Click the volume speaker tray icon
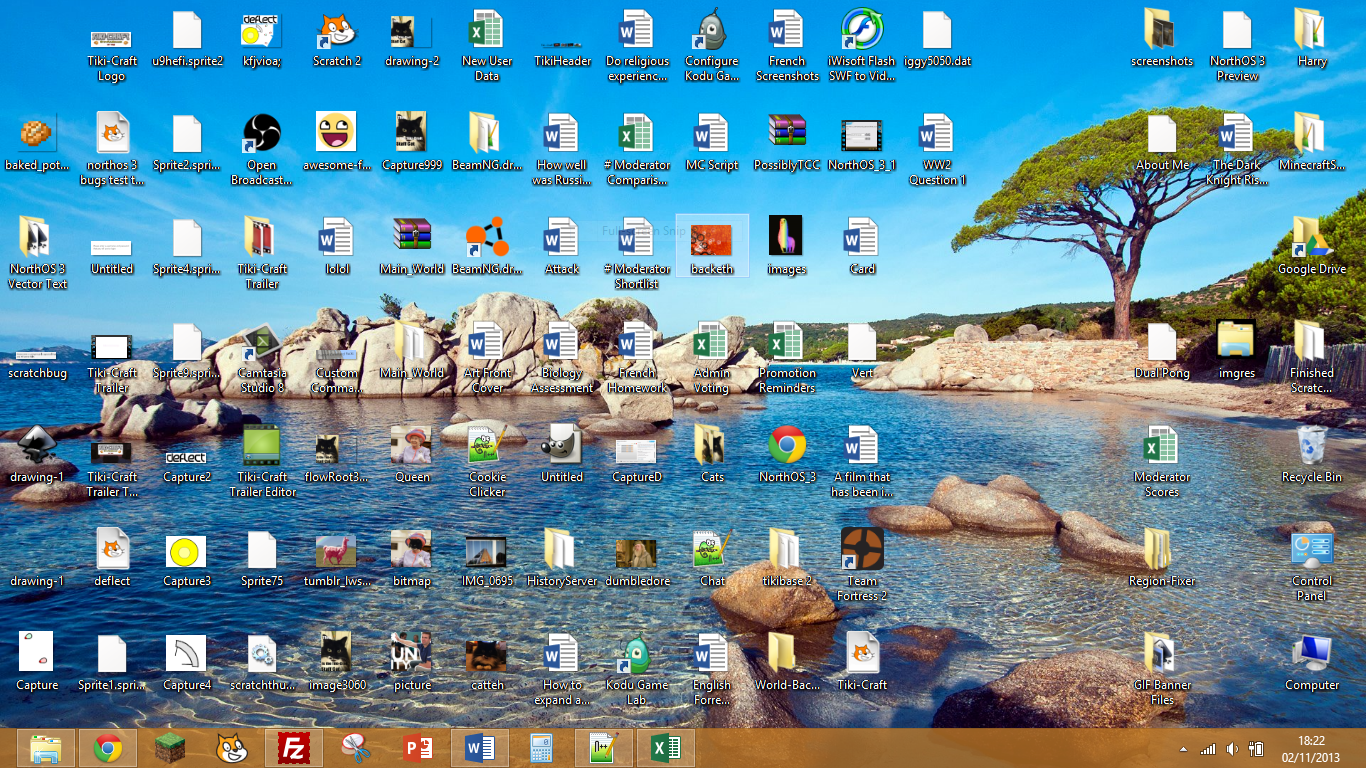 coord(1232,749)
